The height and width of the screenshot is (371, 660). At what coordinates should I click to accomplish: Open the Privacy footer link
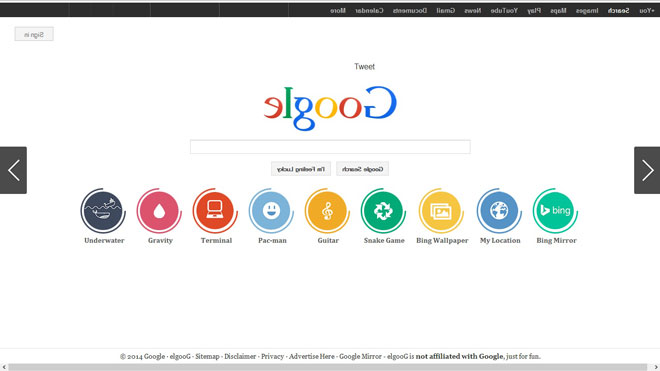(272, 356)
